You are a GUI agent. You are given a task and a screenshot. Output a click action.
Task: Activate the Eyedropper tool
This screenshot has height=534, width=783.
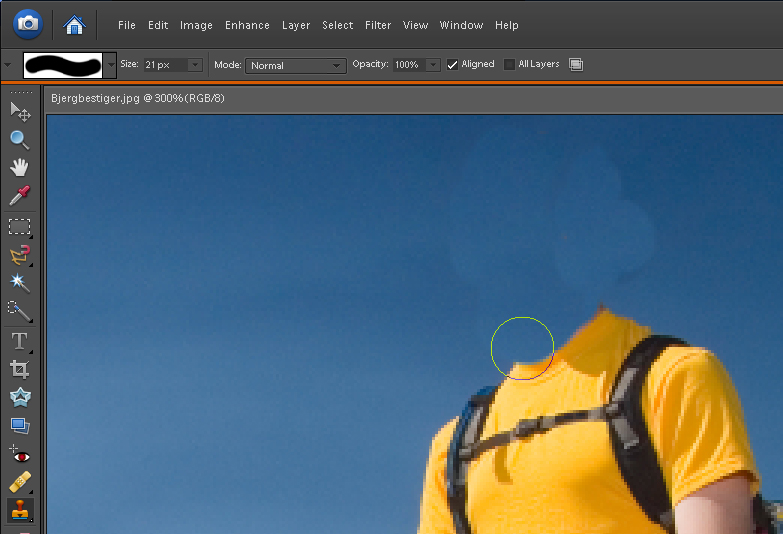point(19,196)
